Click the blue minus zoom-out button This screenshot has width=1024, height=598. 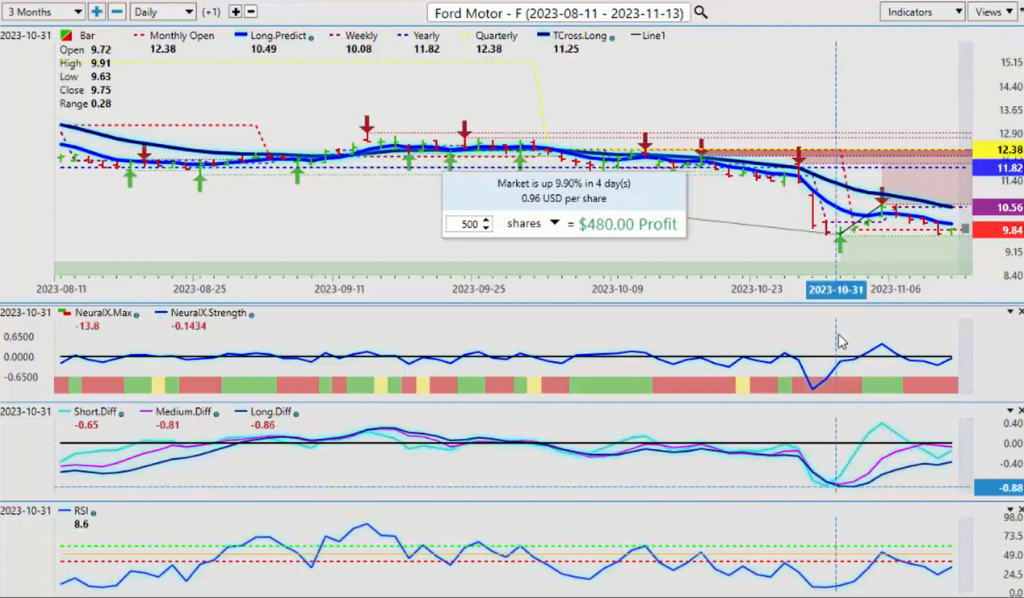coord(117,12)
